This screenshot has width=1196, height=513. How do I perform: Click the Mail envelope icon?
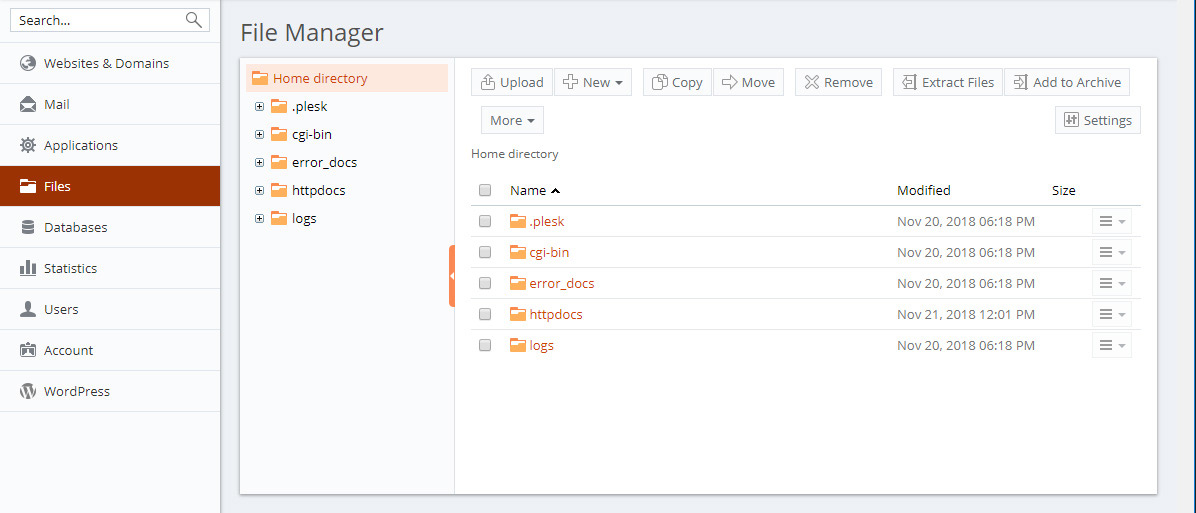pos(28,104)
